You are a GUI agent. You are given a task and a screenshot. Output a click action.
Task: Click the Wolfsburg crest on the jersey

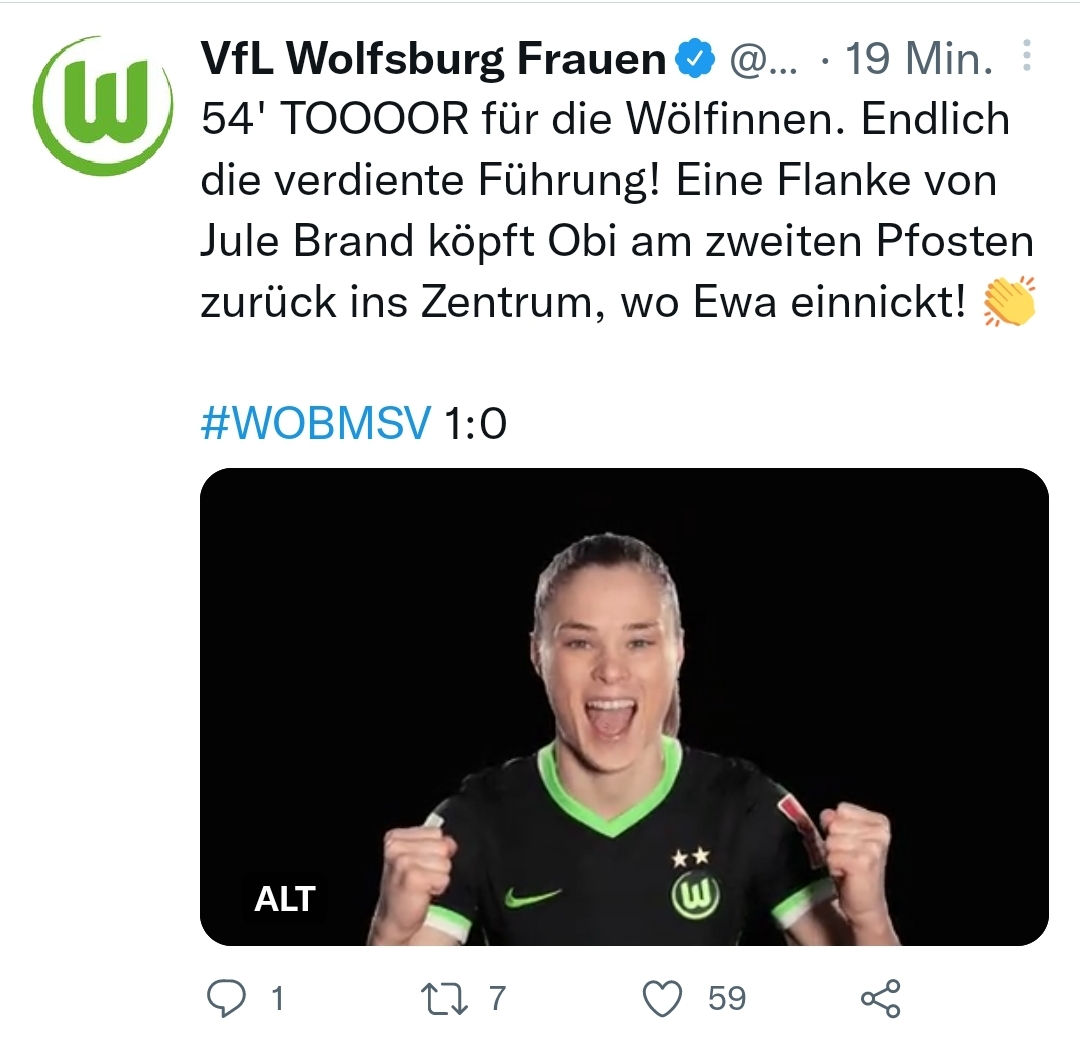click(x=696, y=894)
